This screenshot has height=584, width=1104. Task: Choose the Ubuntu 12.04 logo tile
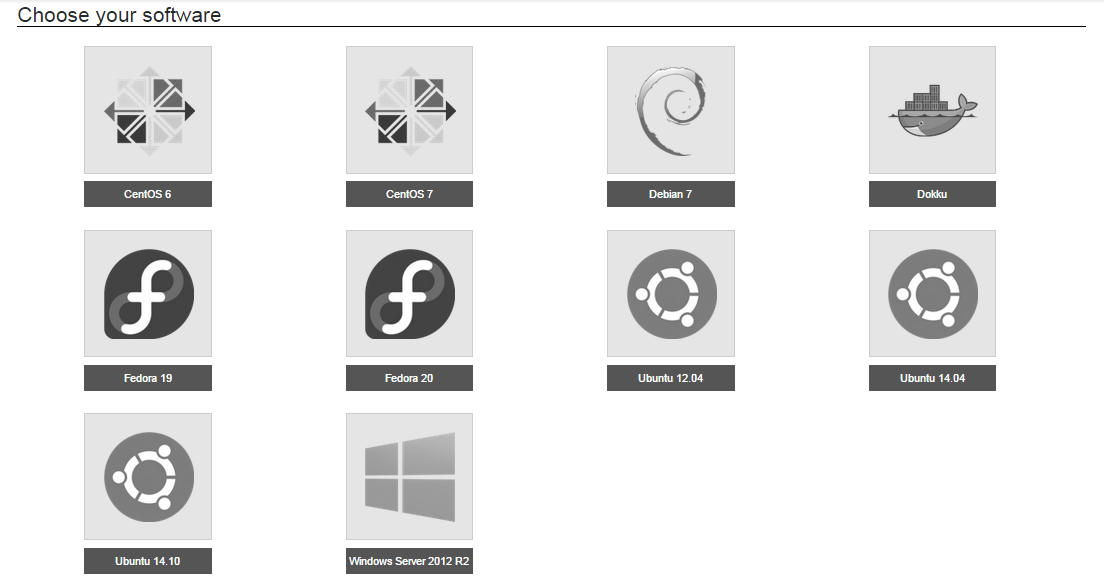671,294
